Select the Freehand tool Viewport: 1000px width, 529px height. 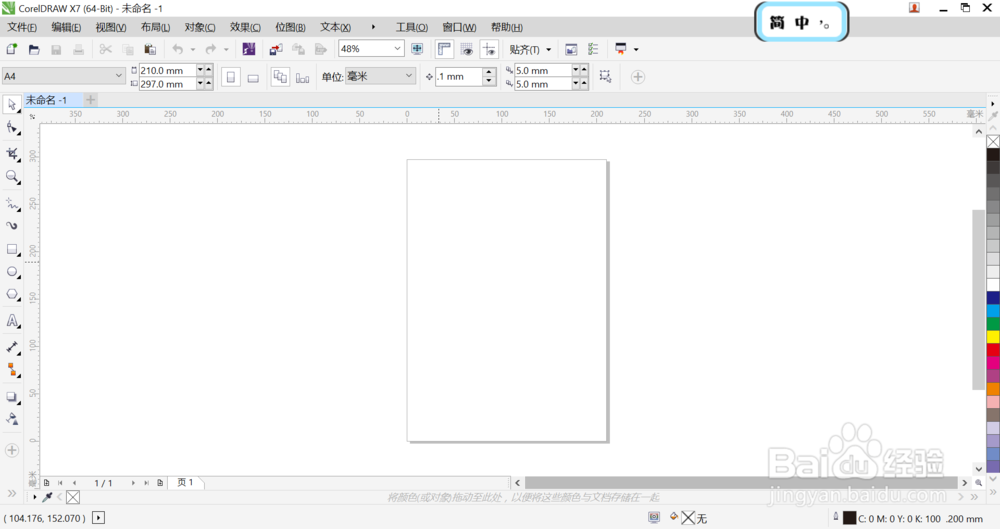(x=11, y=204)
